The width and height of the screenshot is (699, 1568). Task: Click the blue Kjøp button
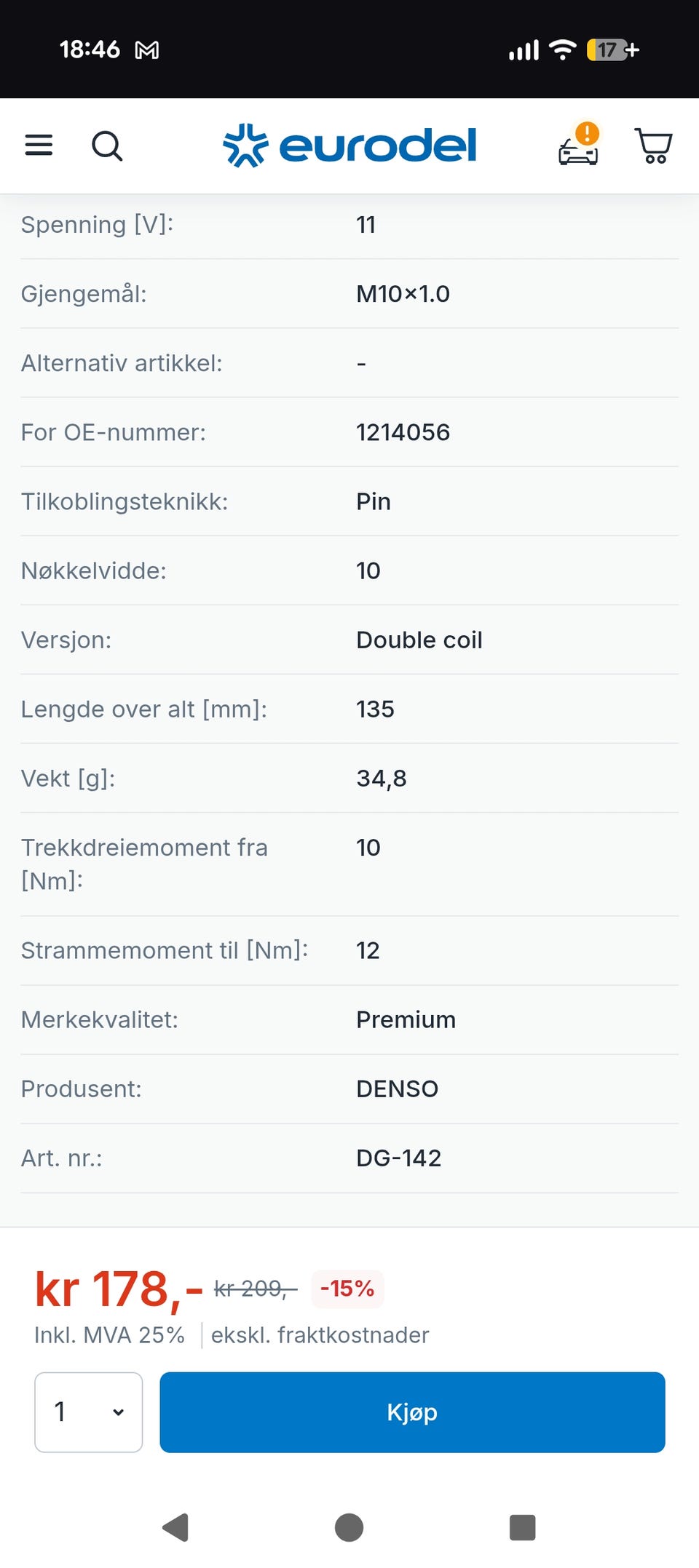pos(412,1412)
